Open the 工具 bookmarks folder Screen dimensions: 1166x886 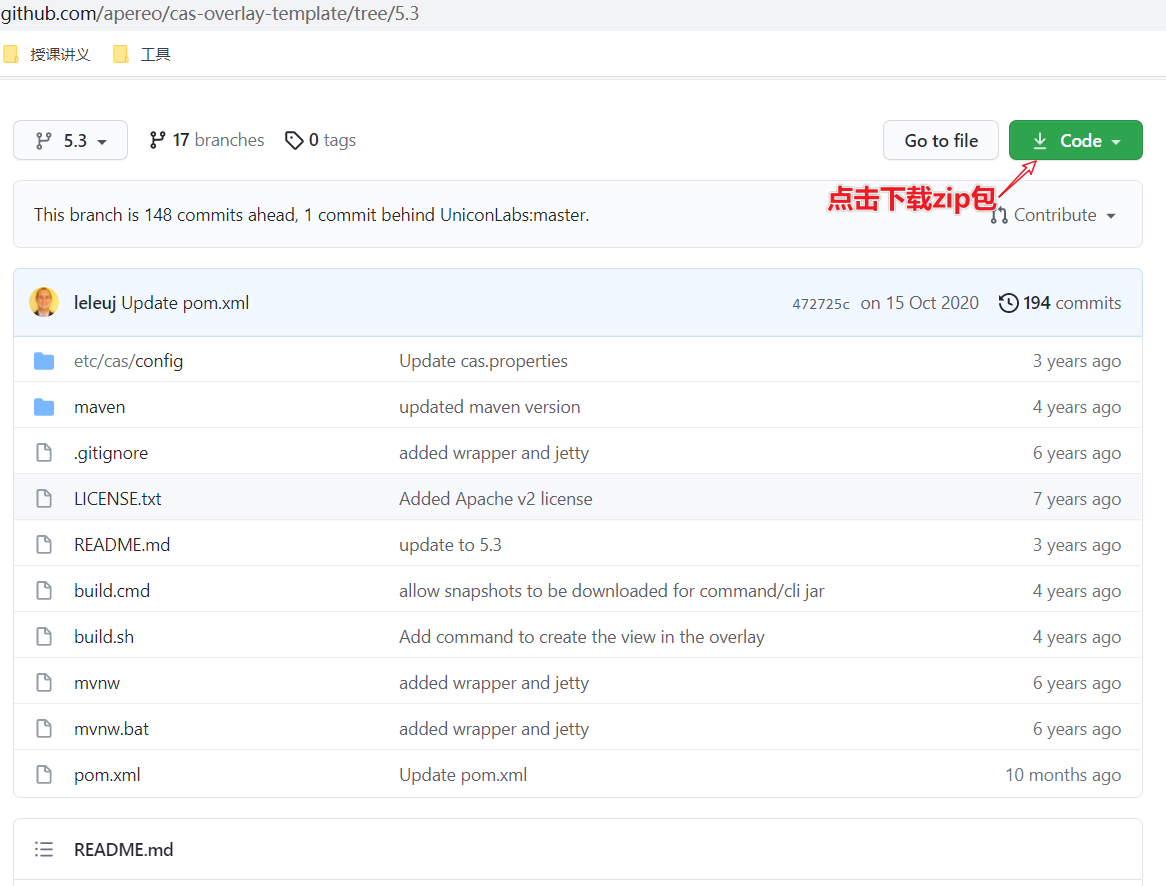(x=142, y=54)
